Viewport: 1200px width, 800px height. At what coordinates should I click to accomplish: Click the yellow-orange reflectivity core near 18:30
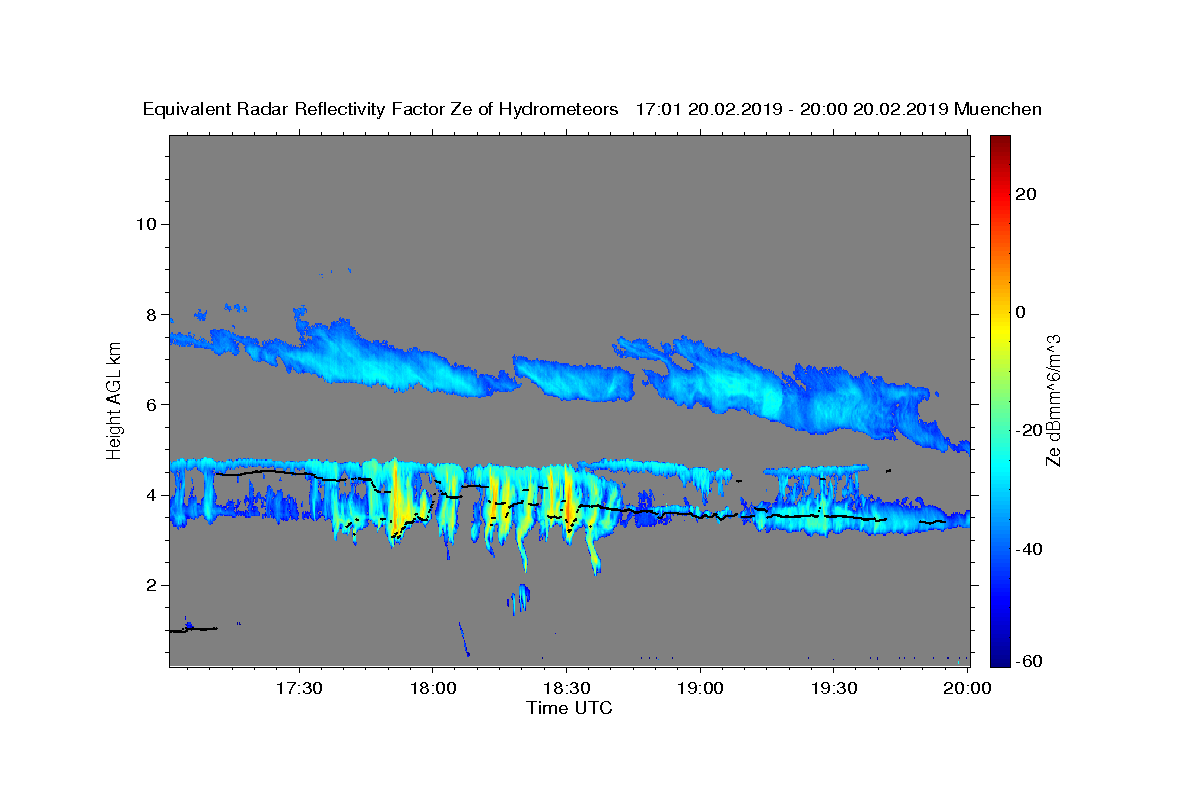click(x=568, y=503)
